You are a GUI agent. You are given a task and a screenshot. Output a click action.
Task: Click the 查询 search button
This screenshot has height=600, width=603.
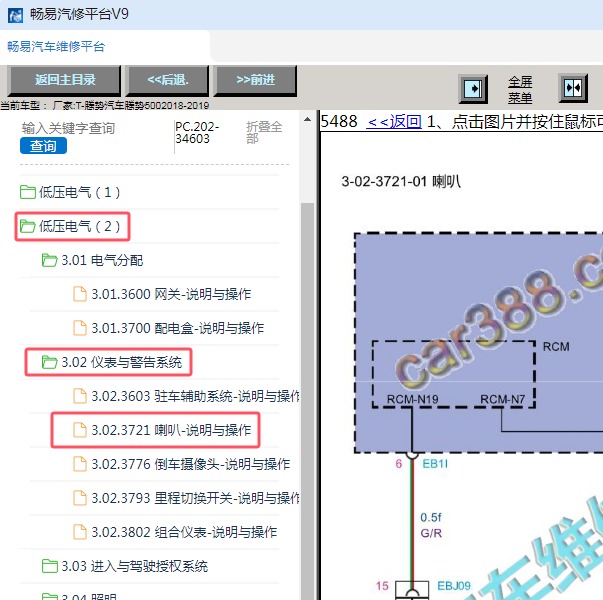click(43, 146)
